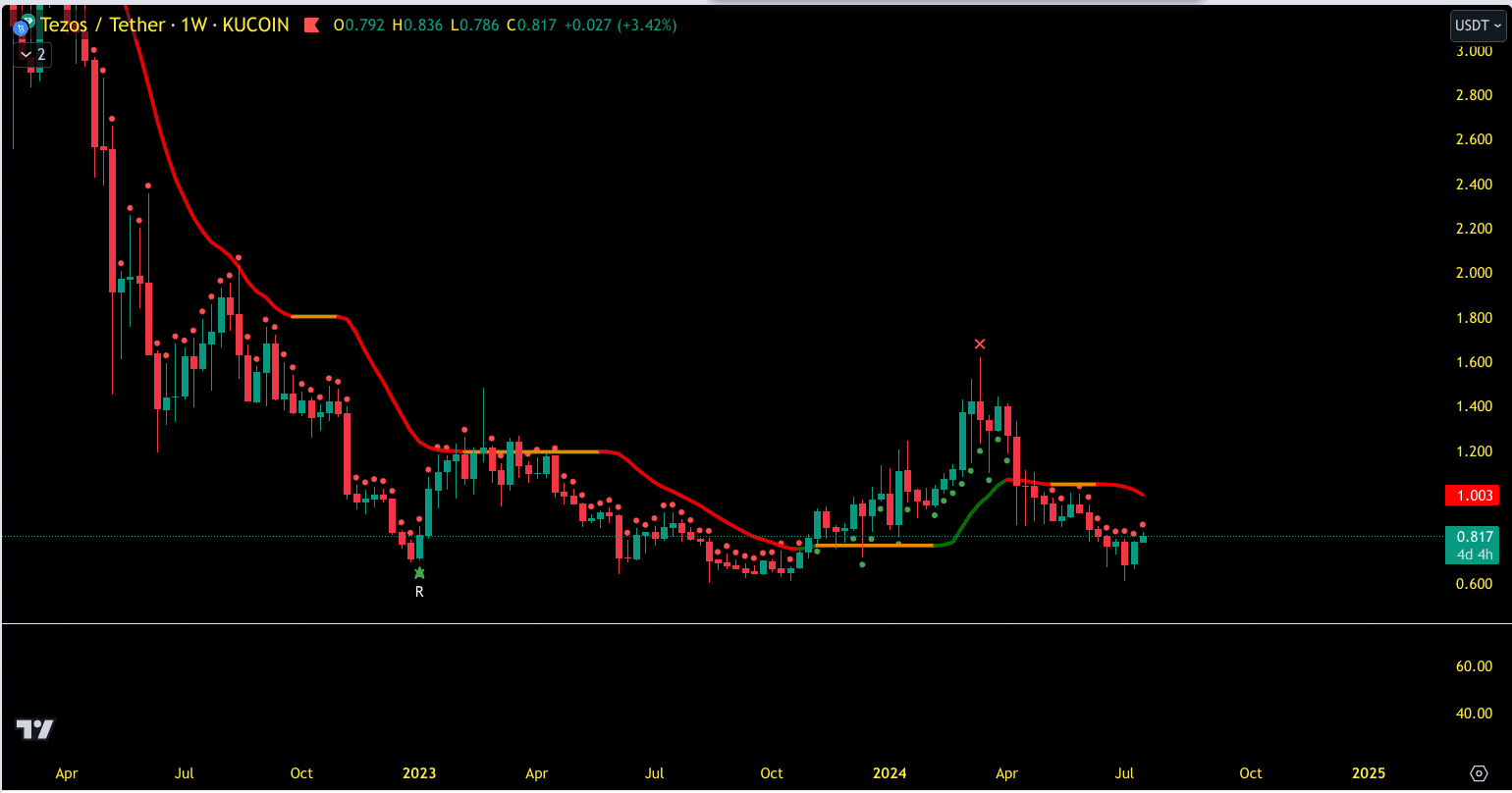The image size is (1512, 793).
Task: Select the red X signal marker above peak
Action: point(980,344)
